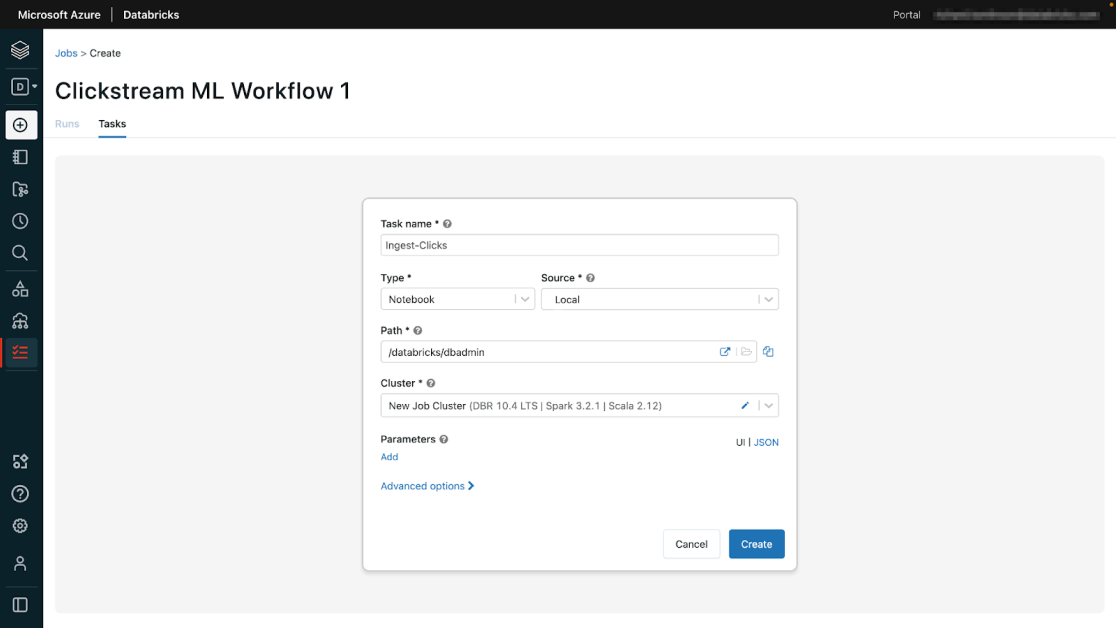Edit the New Job Cluster pencil icon
Image resolution: width=1116 pixels, height=628 pixels.
click(x=744, y=406)
